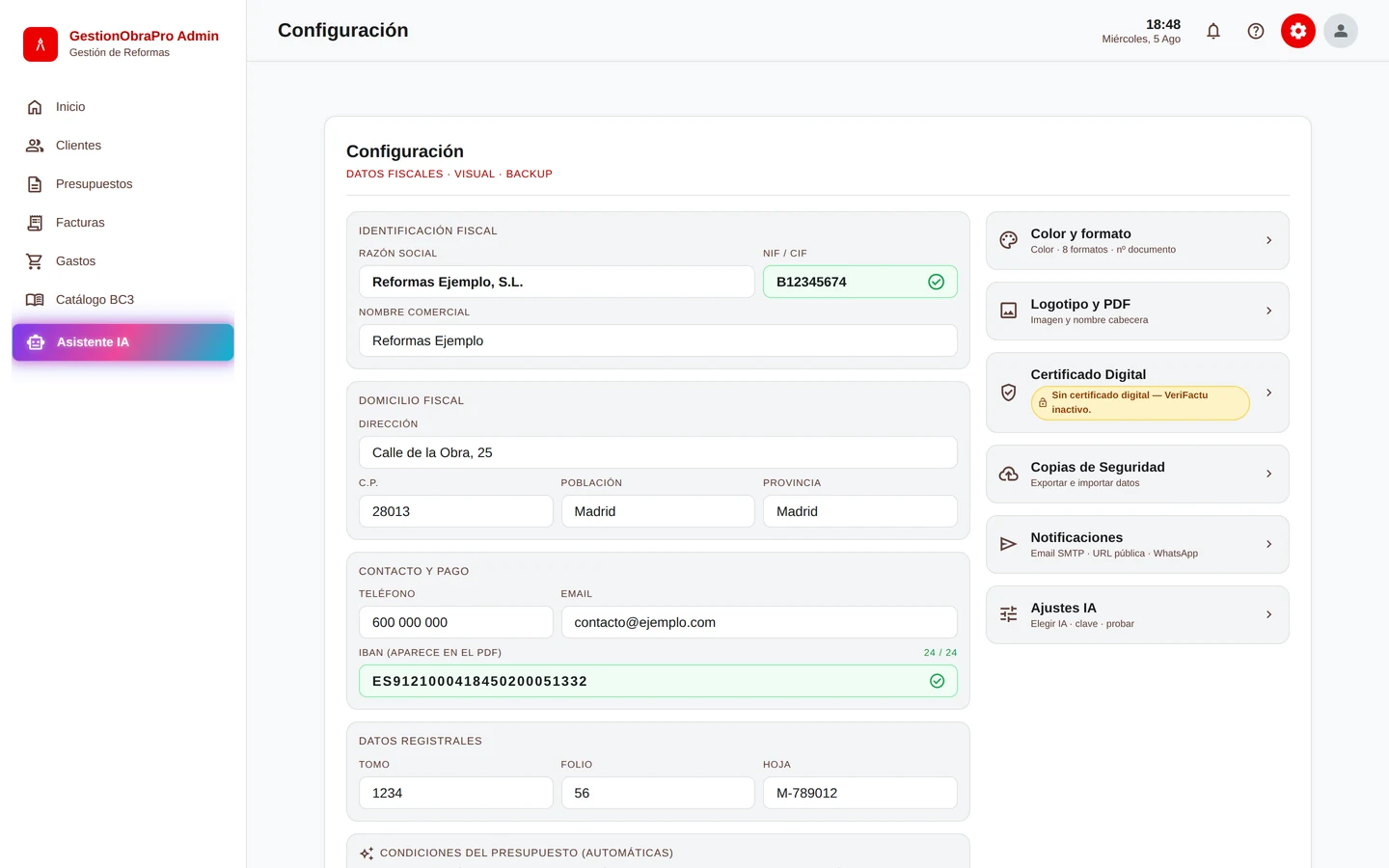Viewport: 1389px width, 868px height.
Task: Click the sliders icon in Ajustes IA
Action: pyautogui.click(x=1009, y=614)
